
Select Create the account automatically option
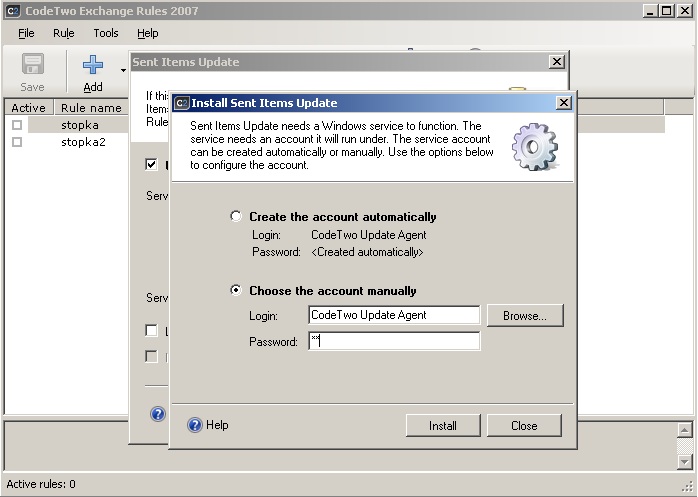pyautogui.click(x=236, y=216)
